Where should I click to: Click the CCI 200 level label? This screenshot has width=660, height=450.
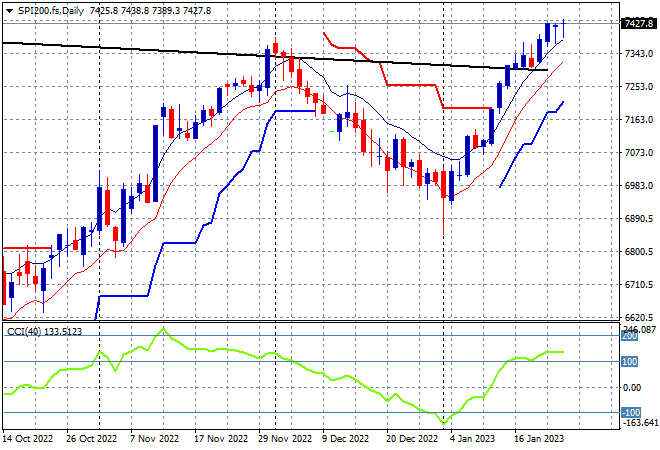click(630, 336)
